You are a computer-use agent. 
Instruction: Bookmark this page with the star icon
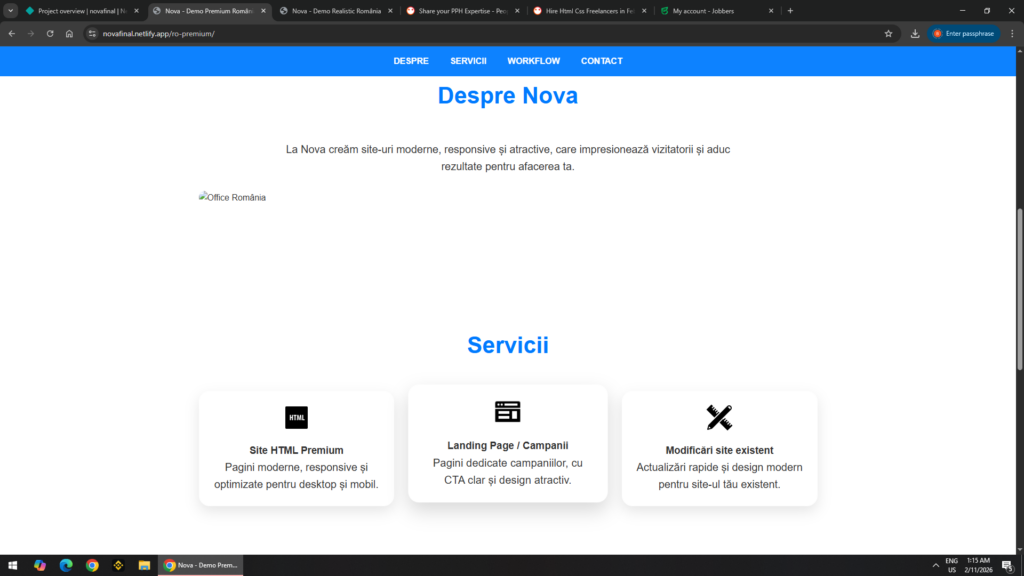[x=888, y=33]
